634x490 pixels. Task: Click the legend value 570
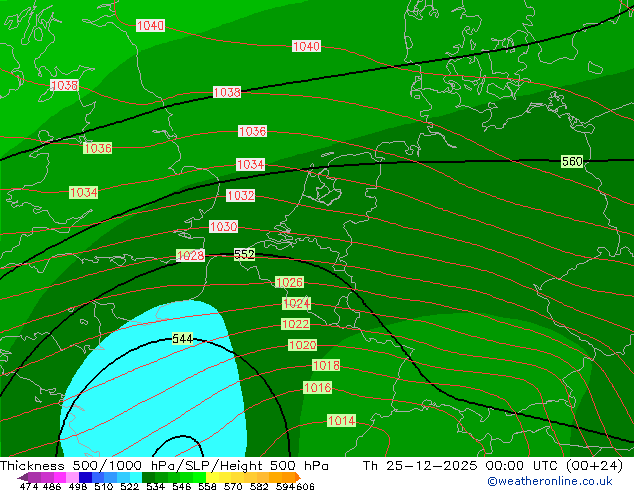tap(233, 486)
